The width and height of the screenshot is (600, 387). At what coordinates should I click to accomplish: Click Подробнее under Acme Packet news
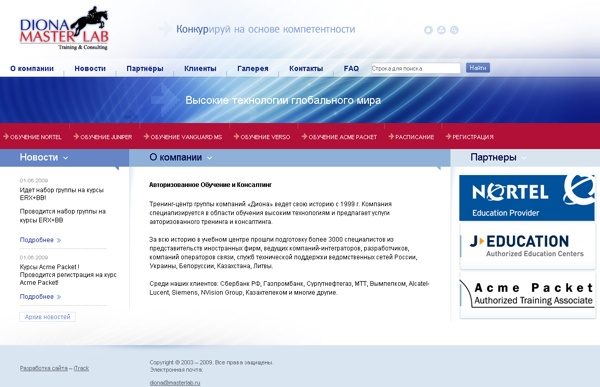pos(40,297)
